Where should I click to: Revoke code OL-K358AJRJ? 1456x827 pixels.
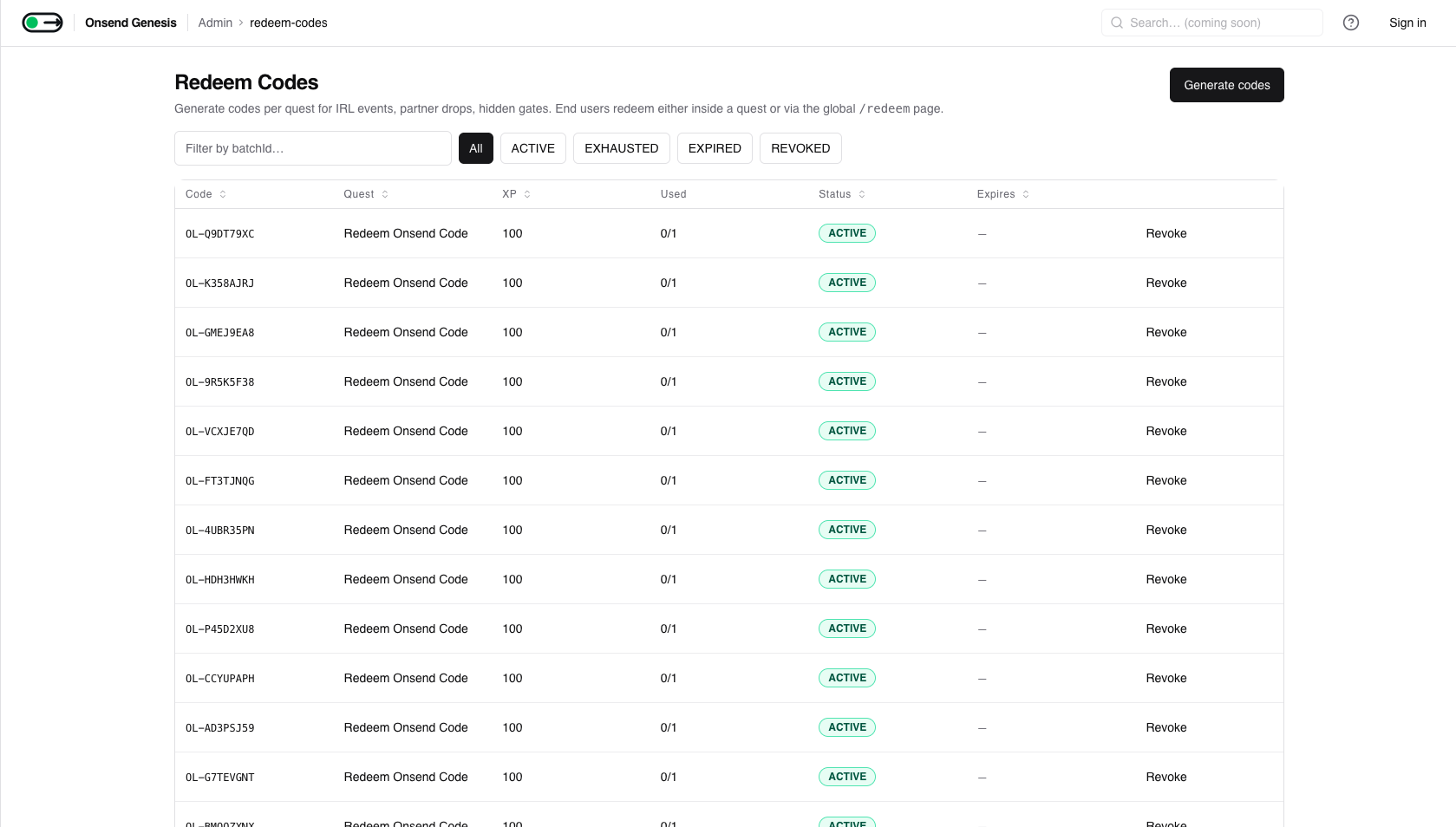tap(1166, 283)
